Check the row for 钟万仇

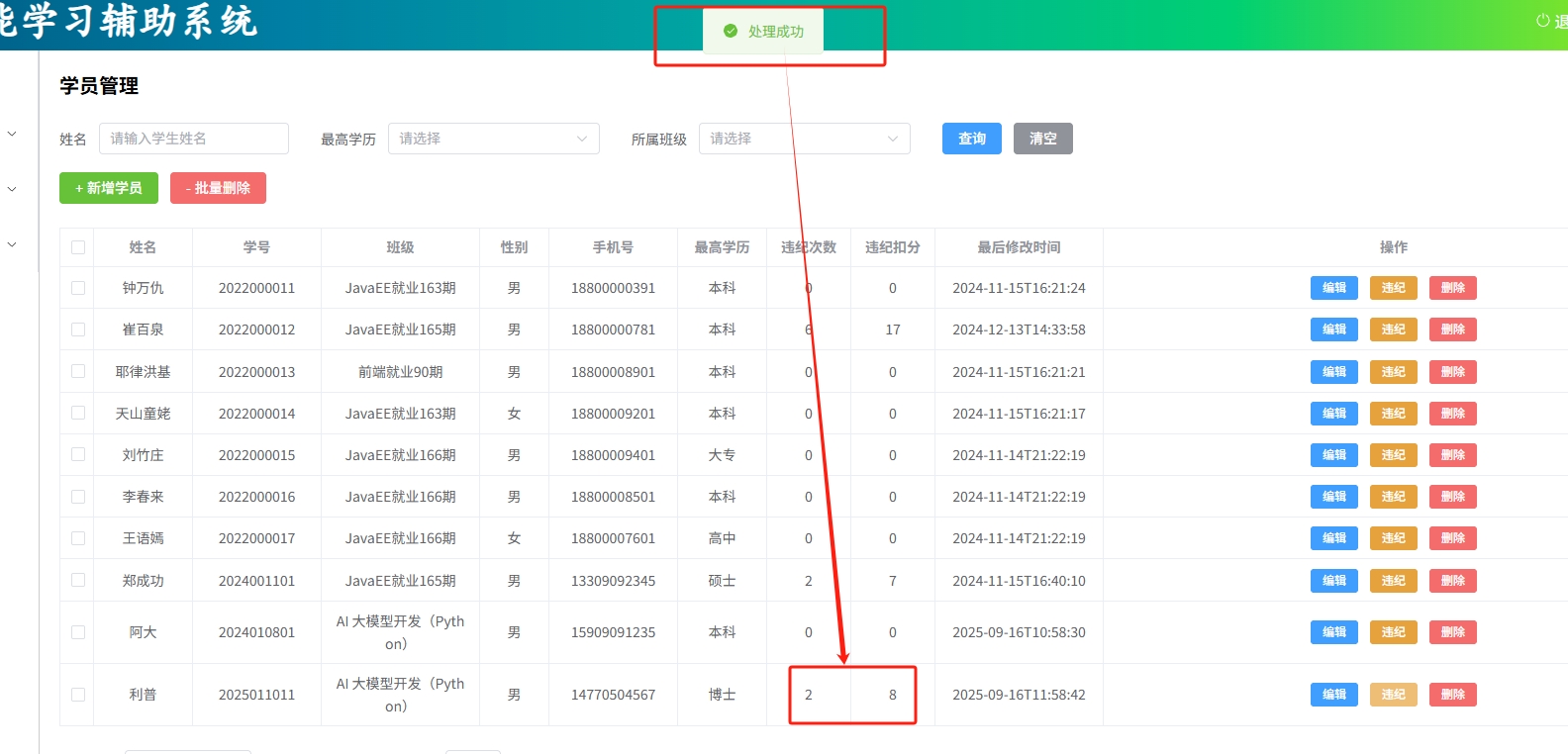[x=78, y=288]
